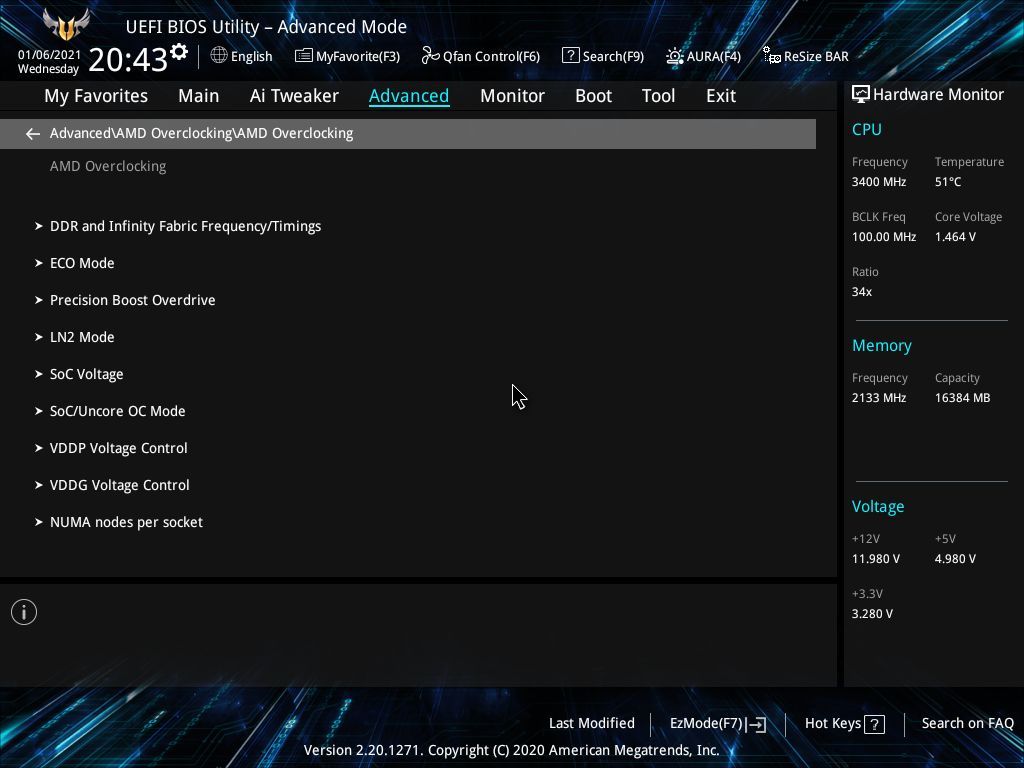Click the +5V 4.980 V reading

click(955, 559)
